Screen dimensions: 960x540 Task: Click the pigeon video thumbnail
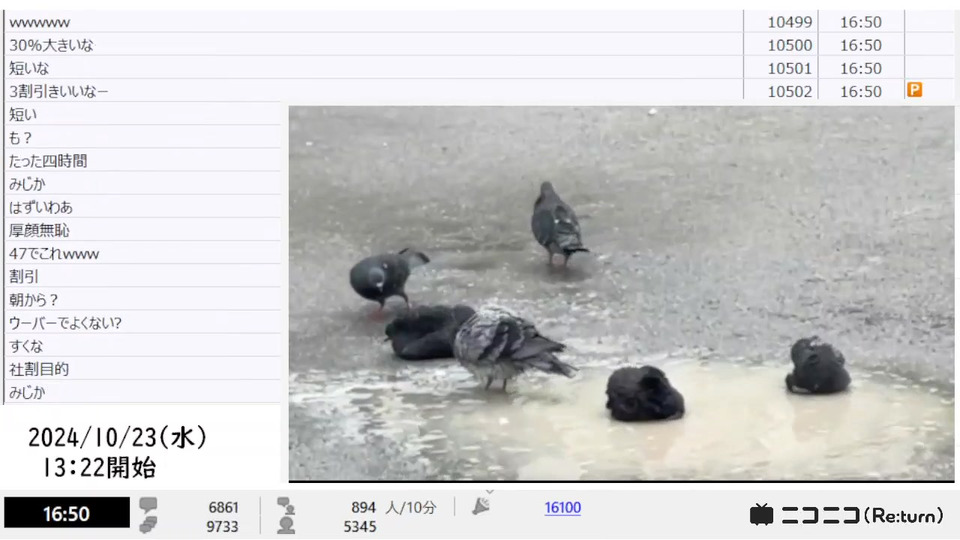[x=621, y=293]
